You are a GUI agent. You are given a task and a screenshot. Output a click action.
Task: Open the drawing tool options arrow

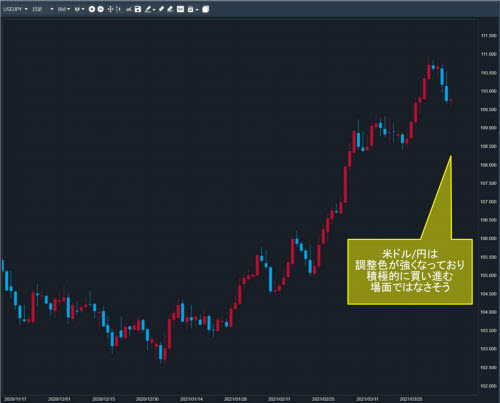click(x=154, y=10)
